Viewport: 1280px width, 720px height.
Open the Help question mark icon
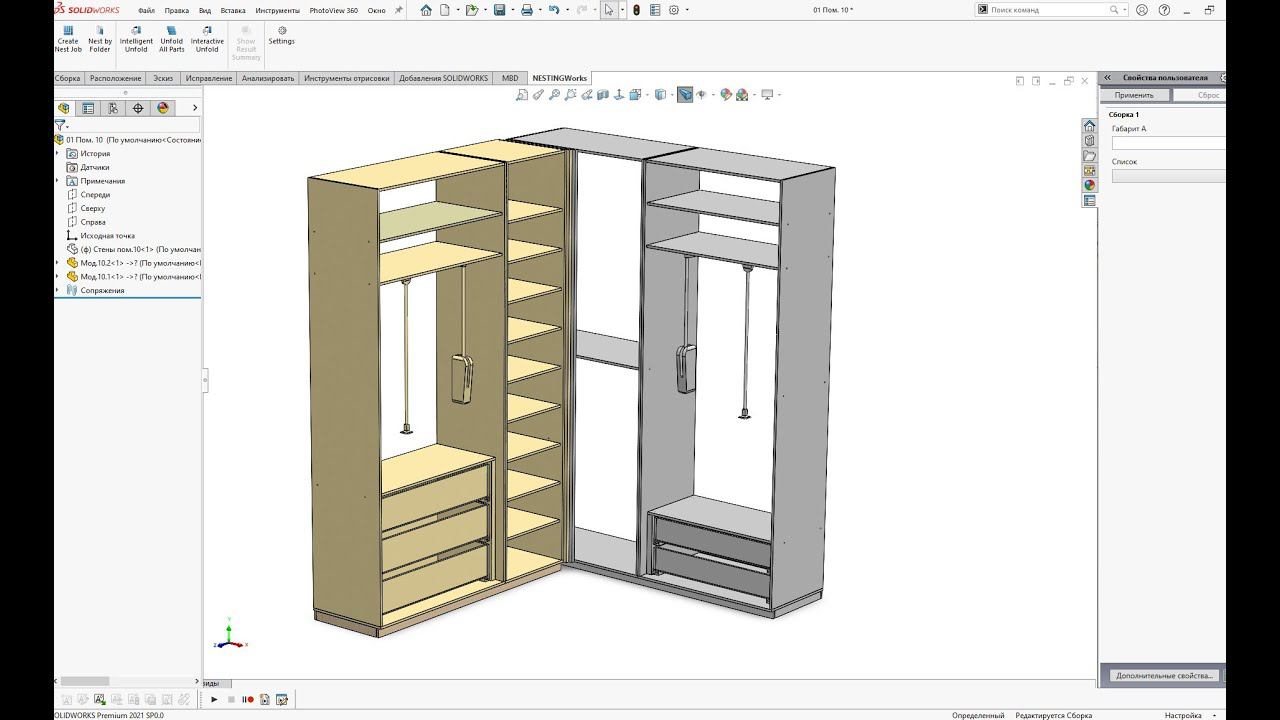(x=1165, y=10)
